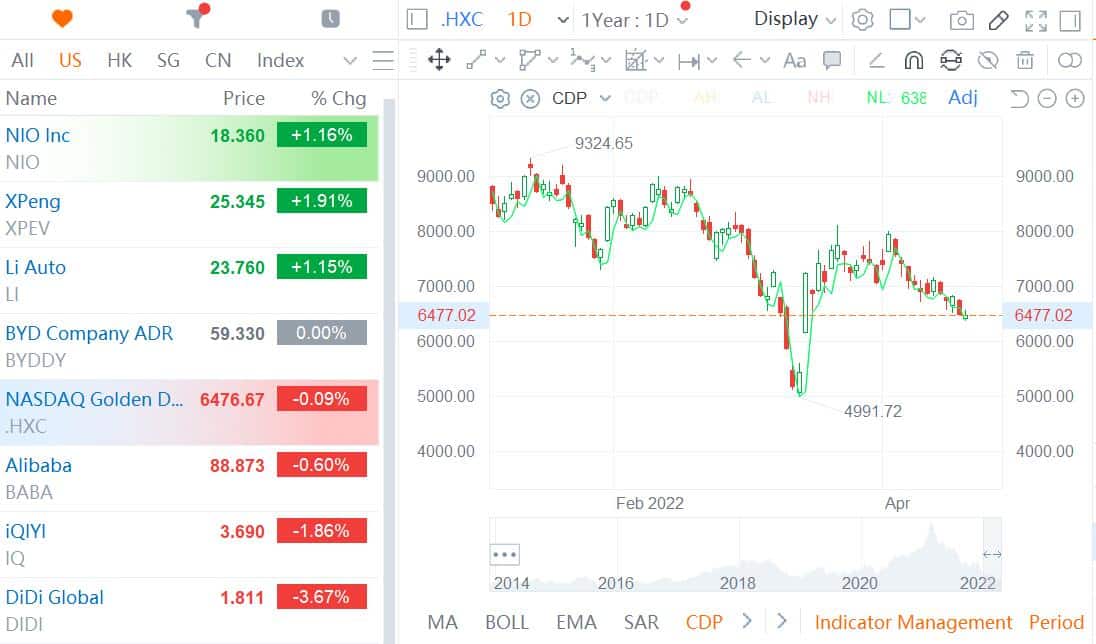1096x644 pixels.
Task: Toggle Adj price adjustment
Action: [962, 98]
